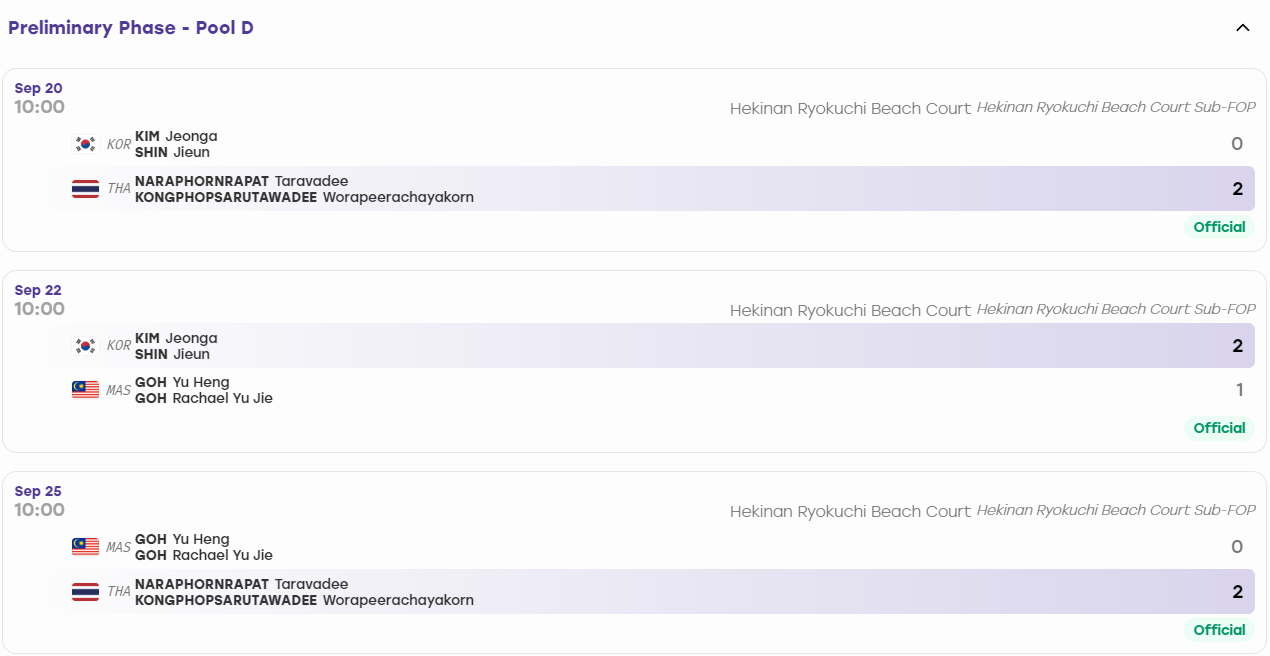
Task: Click the Preliminary Phase - Pool D heading
Action: click(131, 28)
